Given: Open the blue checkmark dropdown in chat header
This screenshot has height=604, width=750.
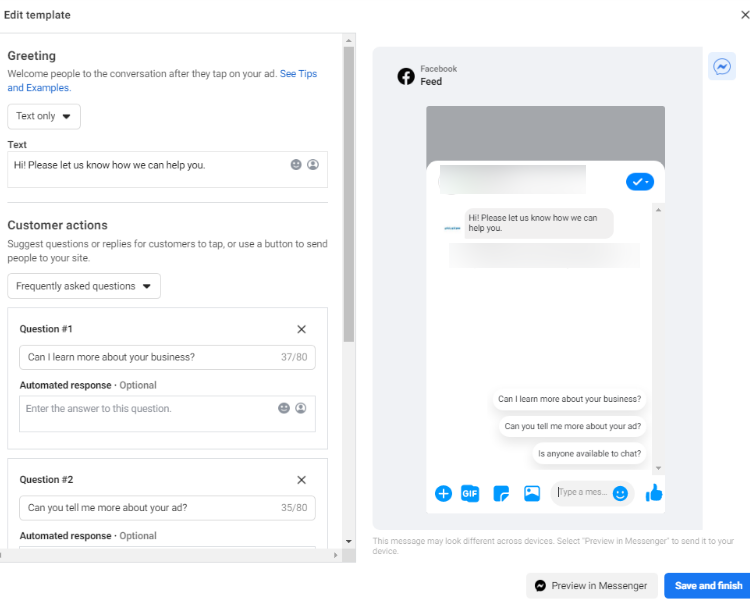Looking at the screenshot, I should coord(639,181).
